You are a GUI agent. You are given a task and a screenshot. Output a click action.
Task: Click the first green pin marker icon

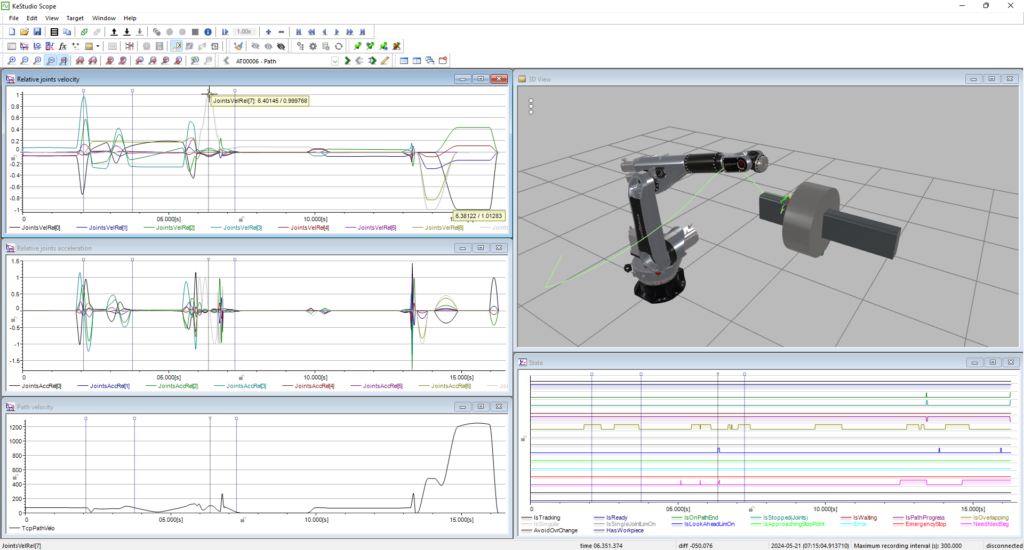(357, 46)
